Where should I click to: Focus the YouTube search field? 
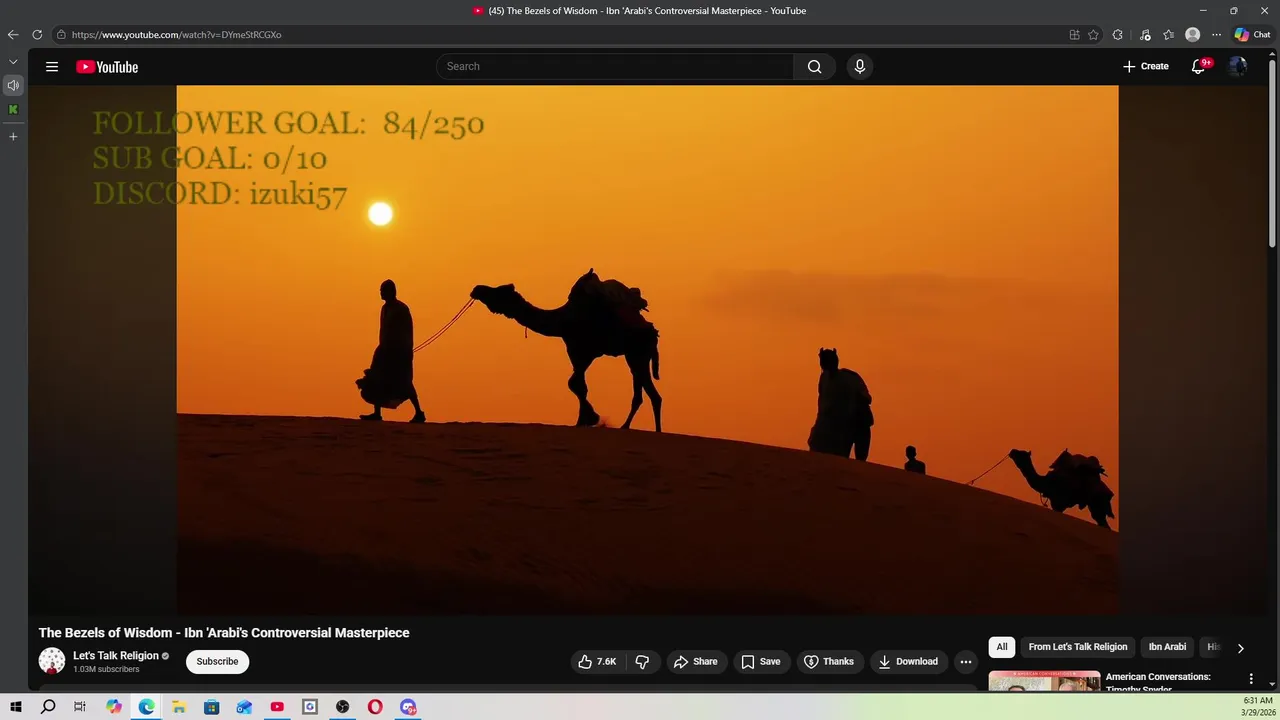coord(615,67)
